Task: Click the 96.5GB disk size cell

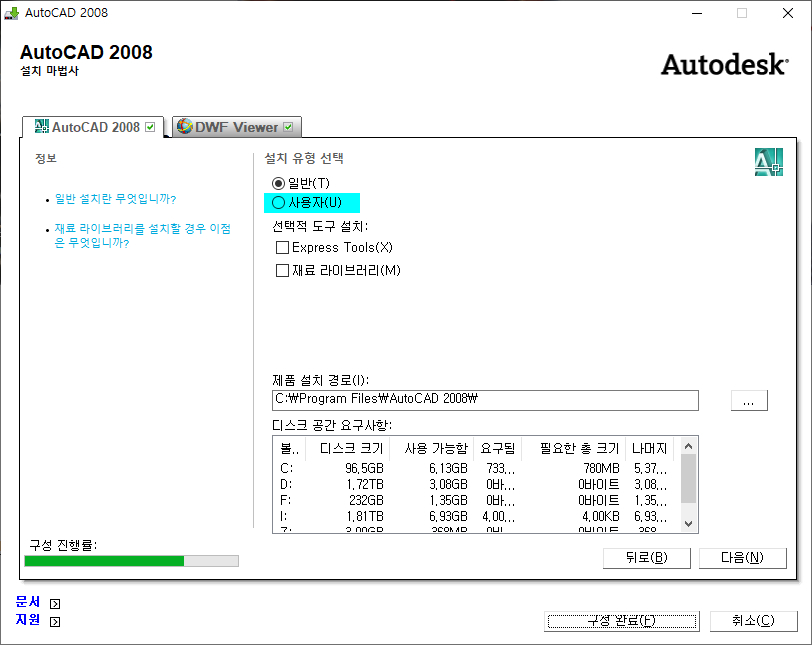Action: pos(365,468)
